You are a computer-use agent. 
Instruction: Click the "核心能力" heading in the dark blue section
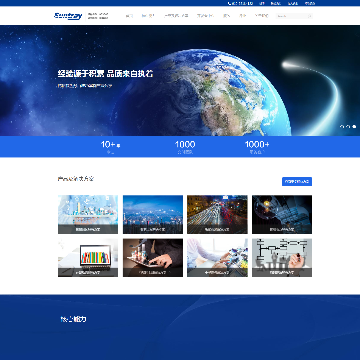(73, 319)
